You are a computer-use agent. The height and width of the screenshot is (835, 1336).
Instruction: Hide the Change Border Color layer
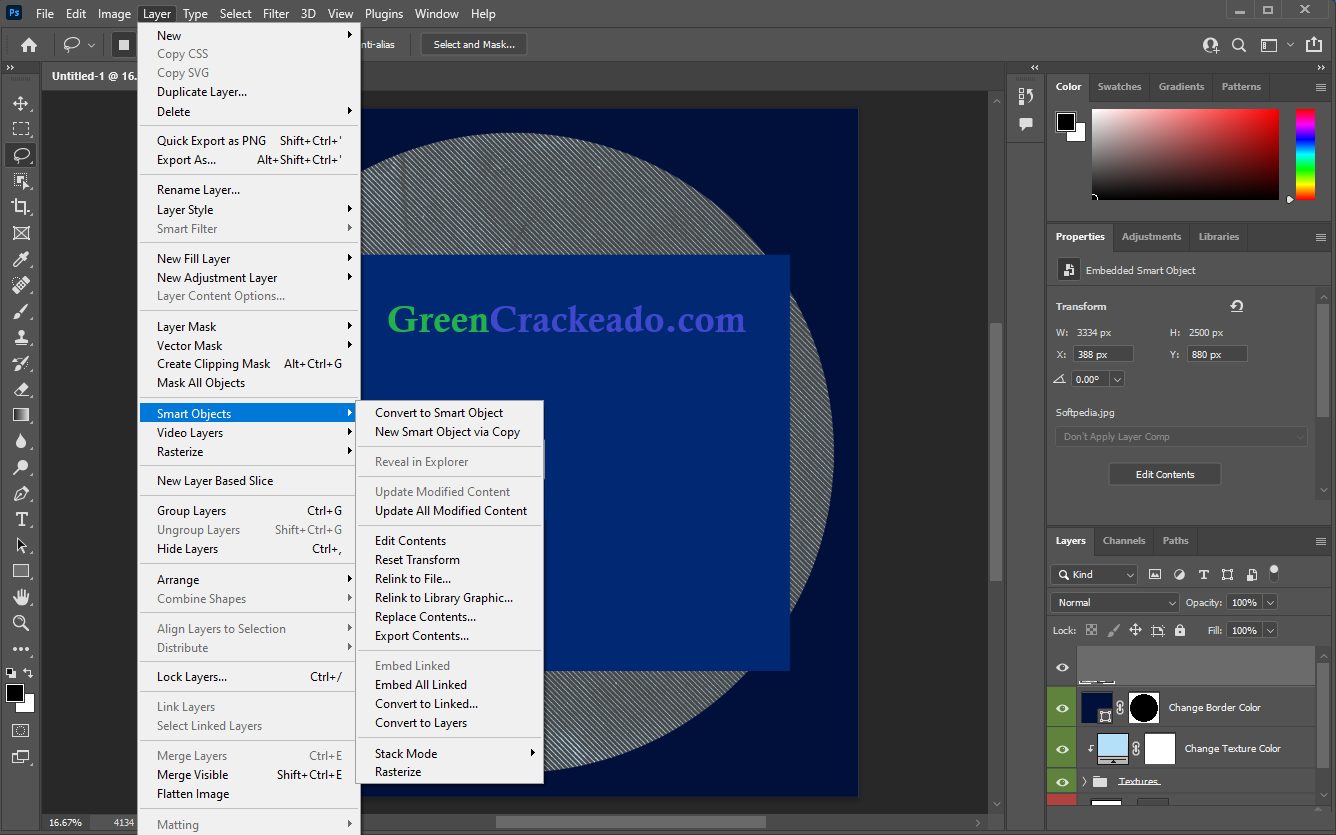tap(1061, 707)
